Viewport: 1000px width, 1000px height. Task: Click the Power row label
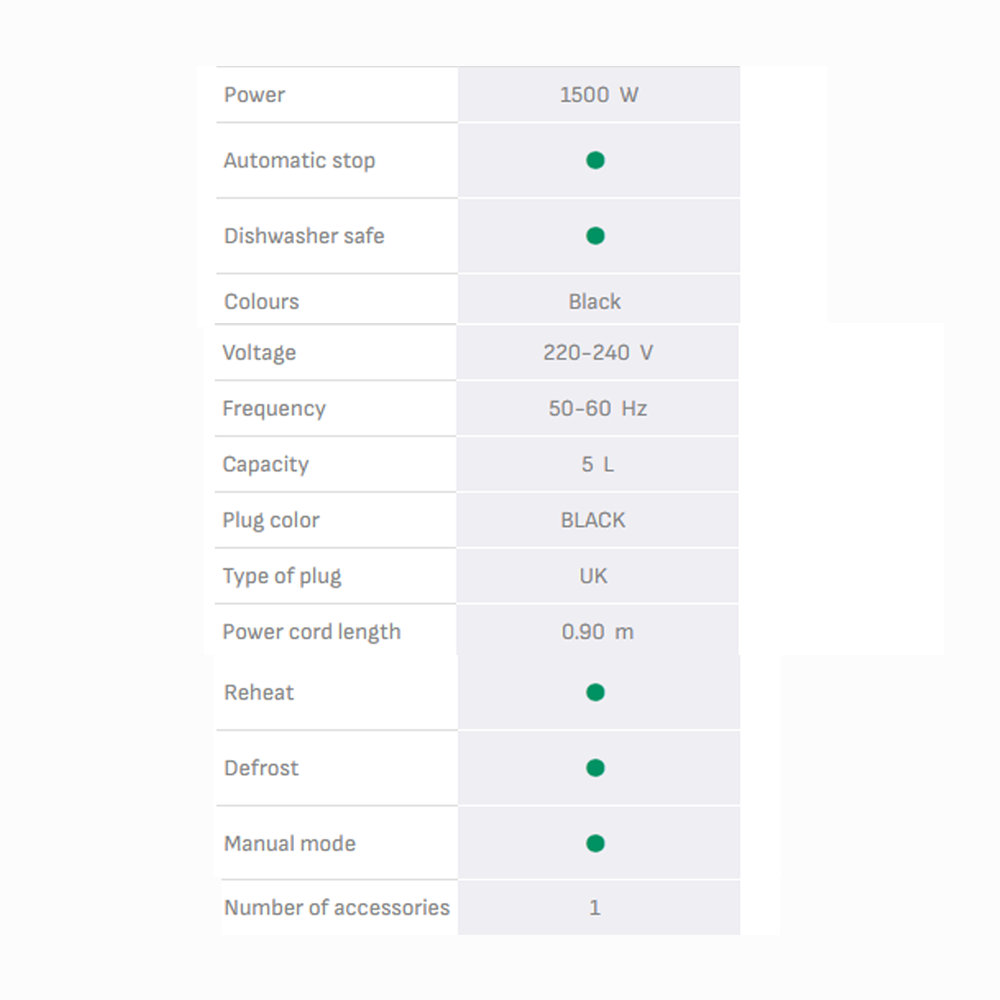point(254,95)
